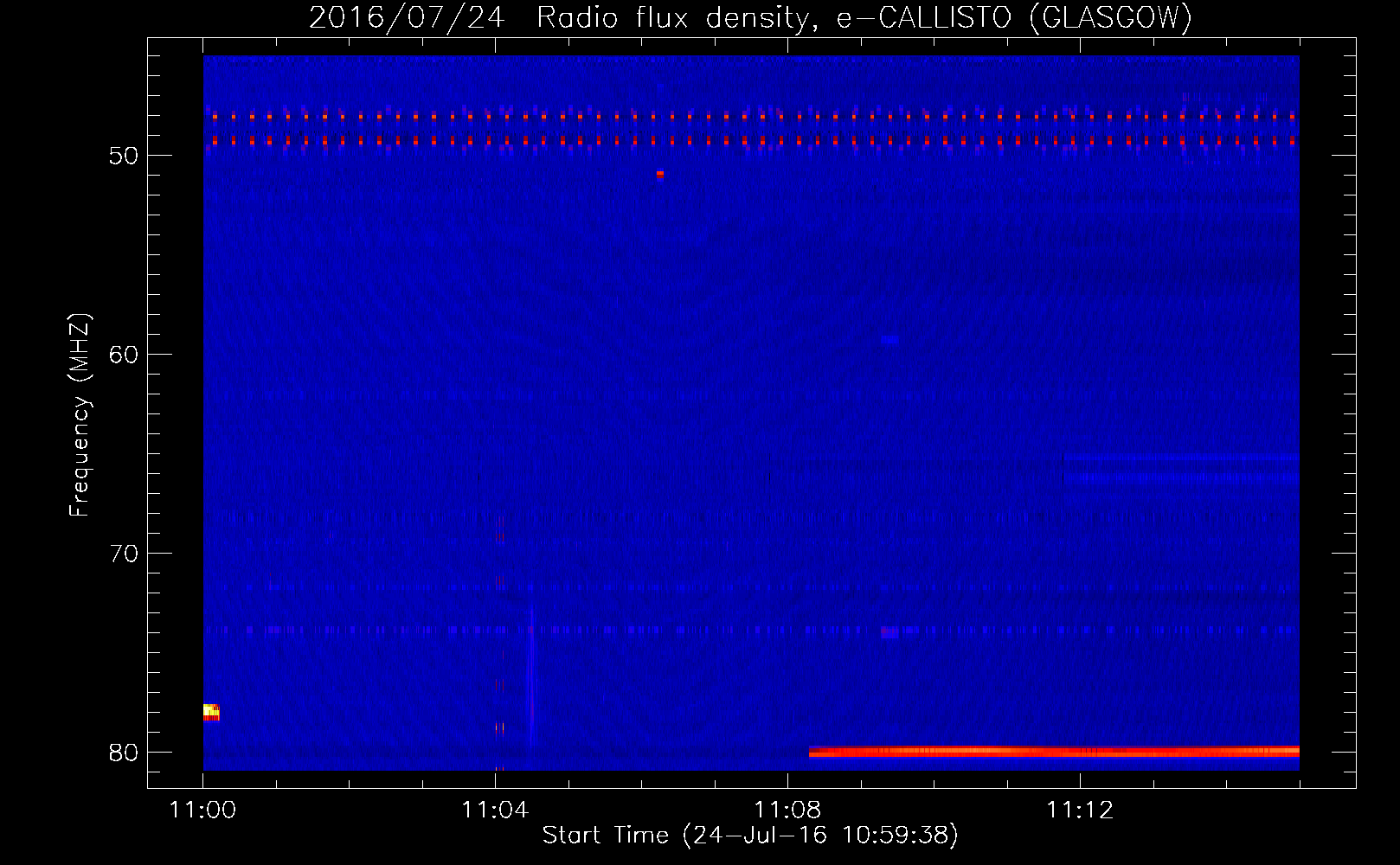Click the plot title 'Radio flux density, e-CALLISTO (GLASGOW)'
This screenshot has width=1400, height=865.
coord(864,17)
